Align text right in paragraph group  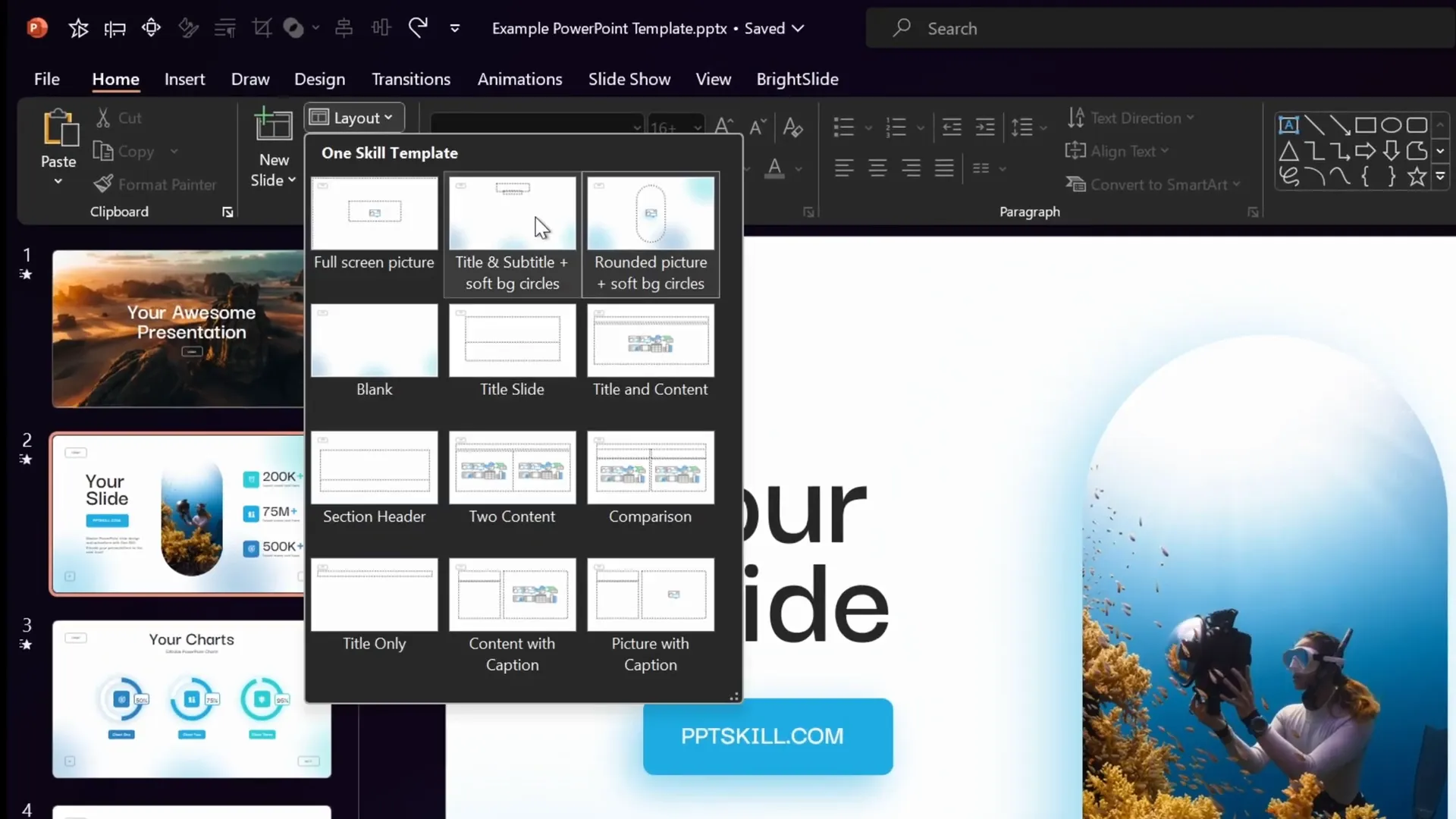coord(911,168)
